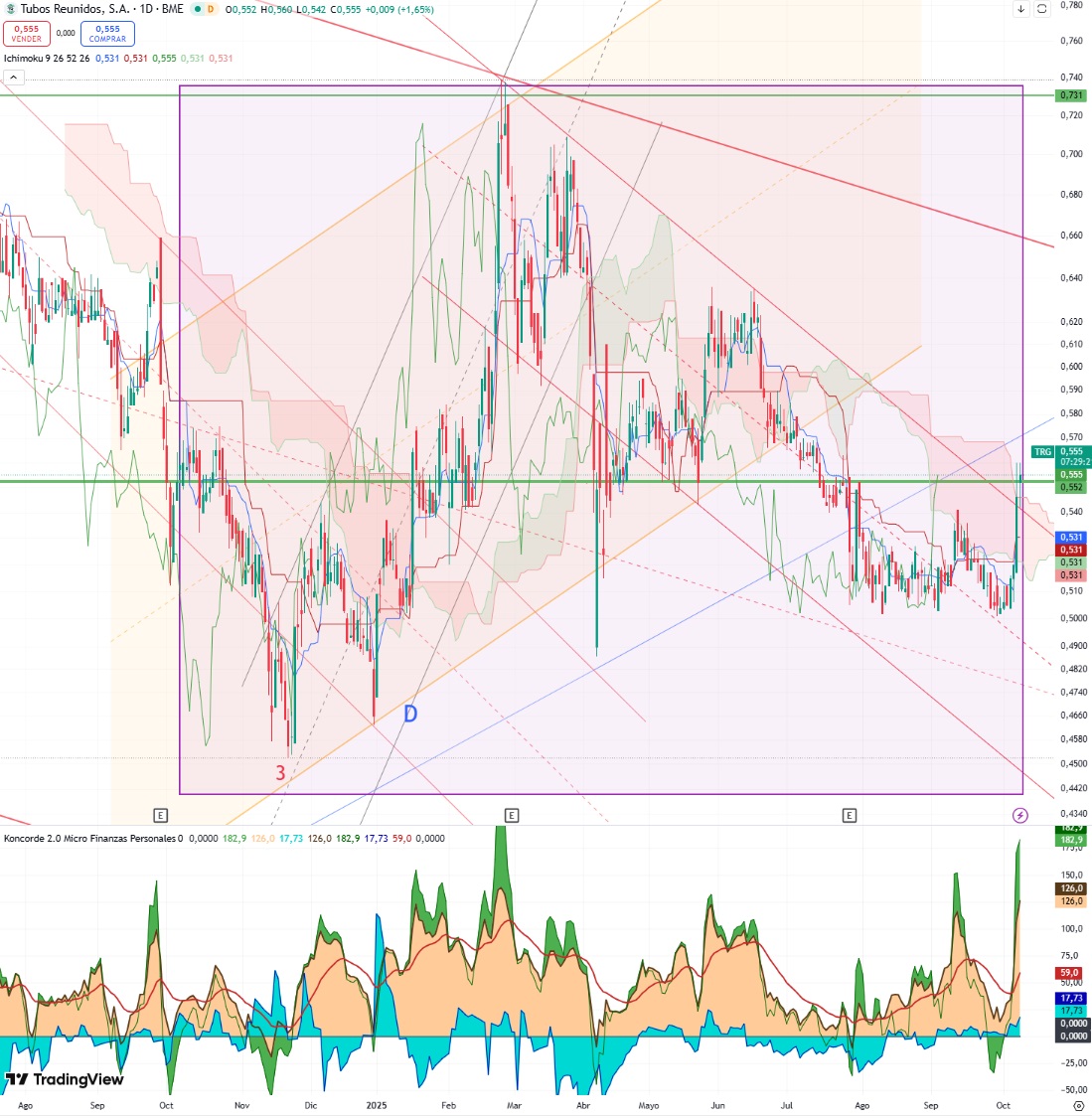The width and height of the screenshot is (1092, 1118).
Task: Open the Koncorde 2.0 indicator legend
Action: click(89, 839)
